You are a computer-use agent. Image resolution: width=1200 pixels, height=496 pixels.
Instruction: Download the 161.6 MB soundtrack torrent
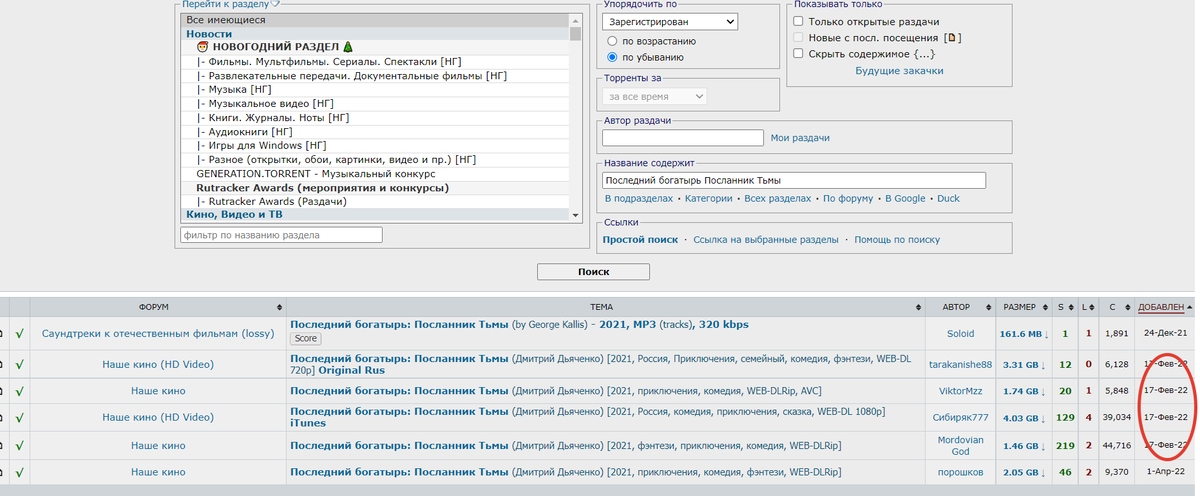[1022, 333]
